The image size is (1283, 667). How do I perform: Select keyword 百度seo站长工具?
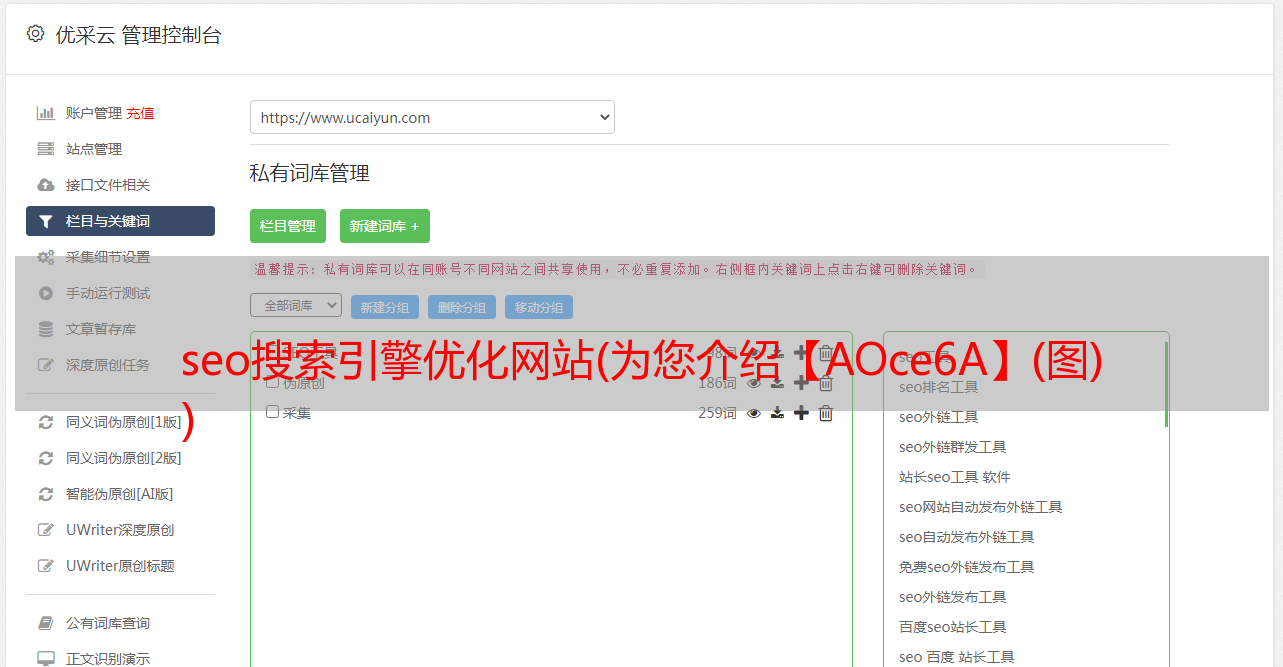(952, 627)
